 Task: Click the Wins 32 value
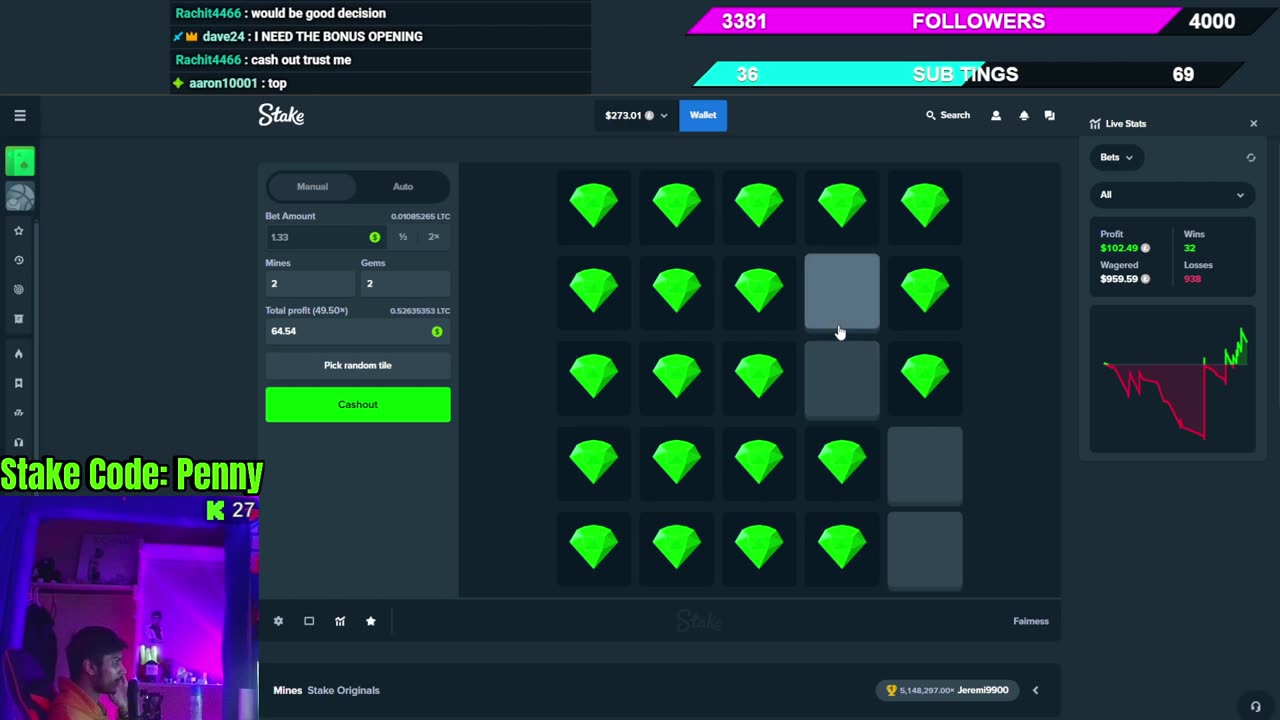(1190, 248)
